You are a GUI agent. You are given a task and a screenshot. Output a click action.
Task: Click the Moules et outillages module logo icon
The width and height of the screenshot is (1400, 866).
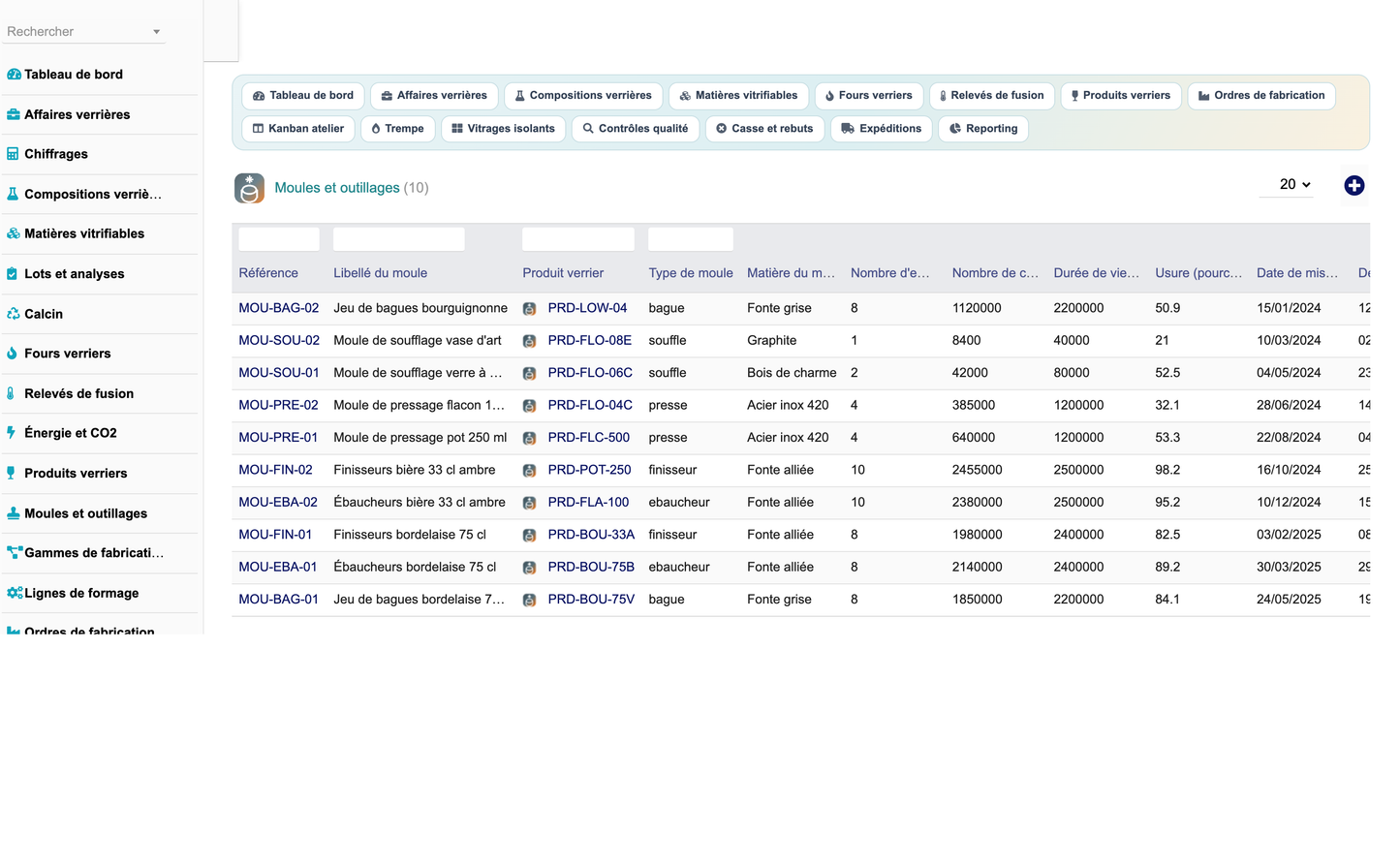pyautogui.click(x=249, y=188)
